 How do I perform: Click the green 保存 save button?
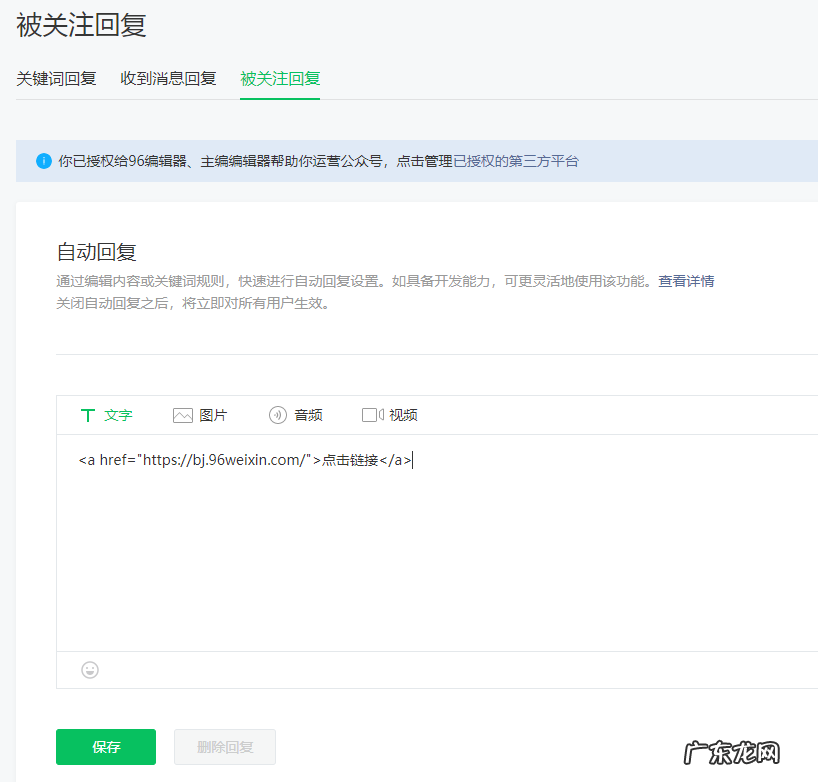tap(105, 747)
